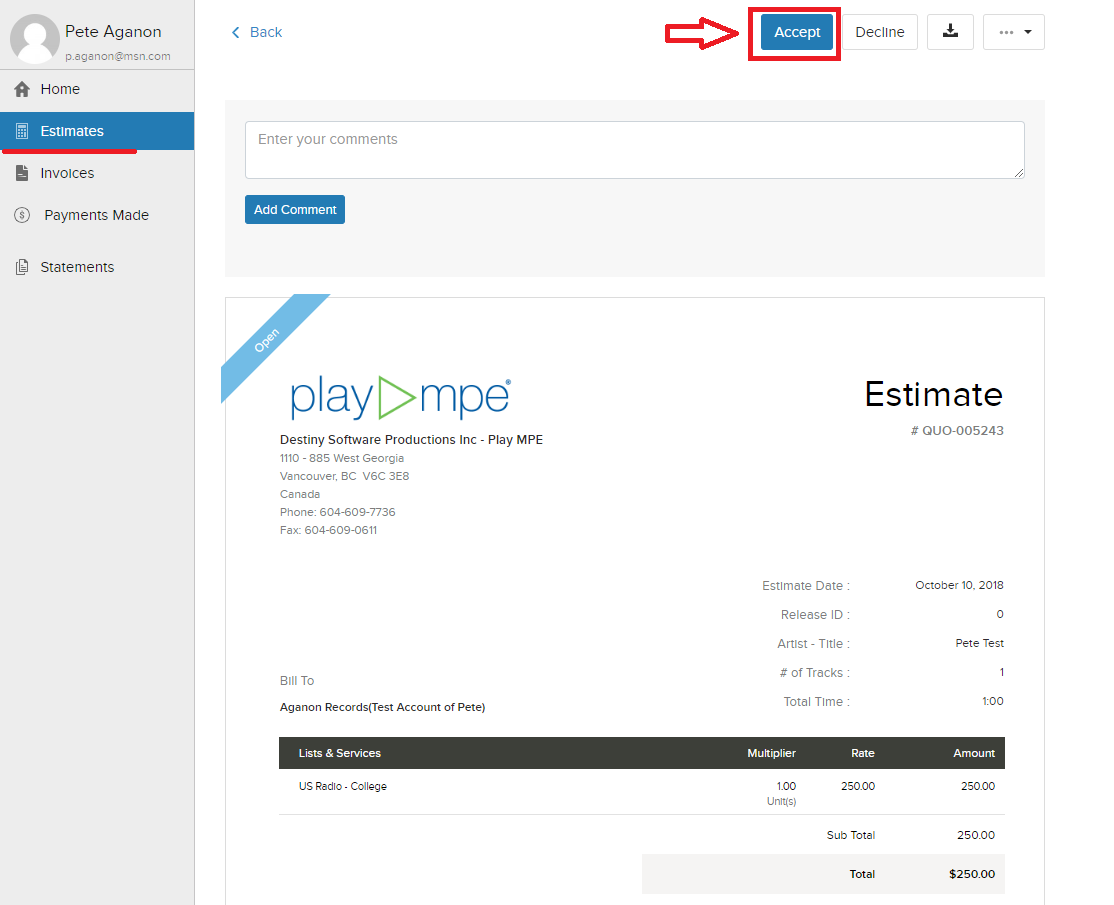Click the user avatar picture

(35, 38)
